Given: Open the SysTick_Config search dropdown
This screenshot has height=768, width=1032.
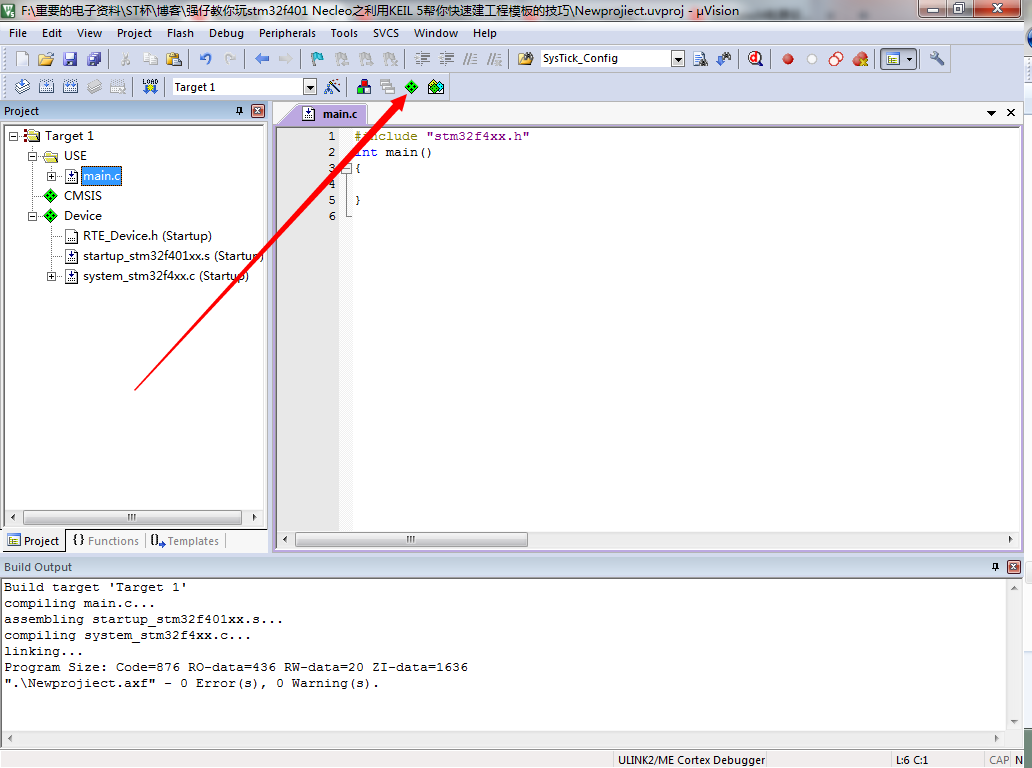Looking at the screenshot, I should [x=678, y=59].
